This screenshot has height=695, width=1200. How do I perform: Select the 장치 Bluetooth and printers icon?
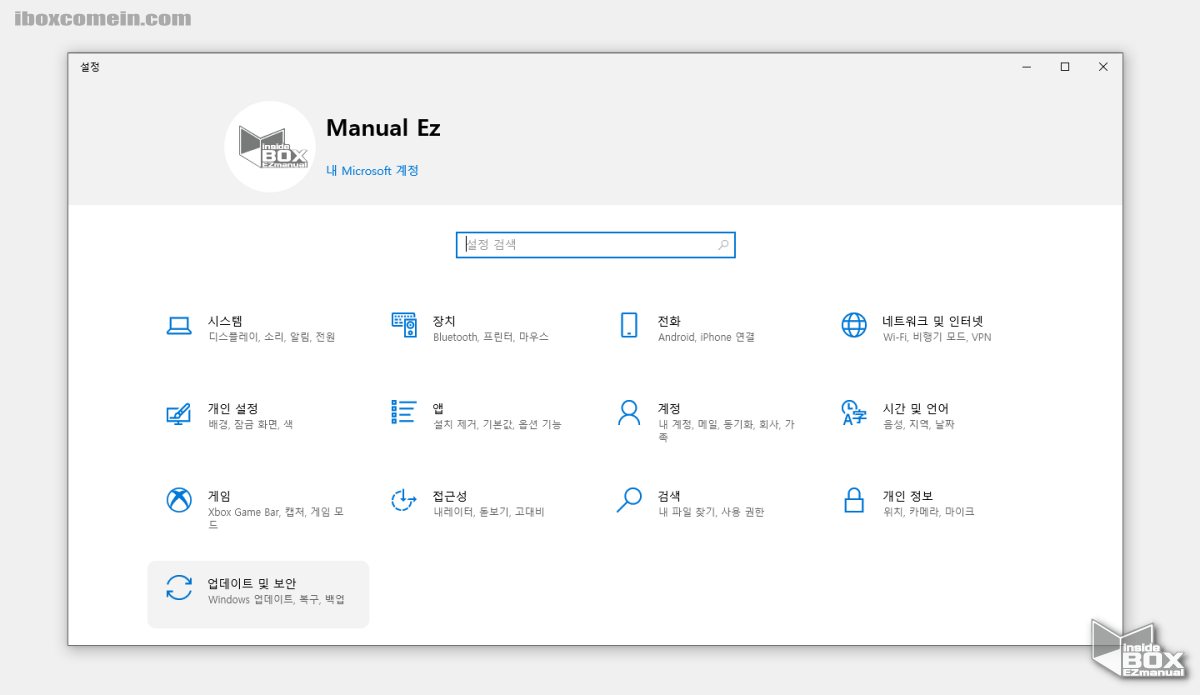[404, 325]
